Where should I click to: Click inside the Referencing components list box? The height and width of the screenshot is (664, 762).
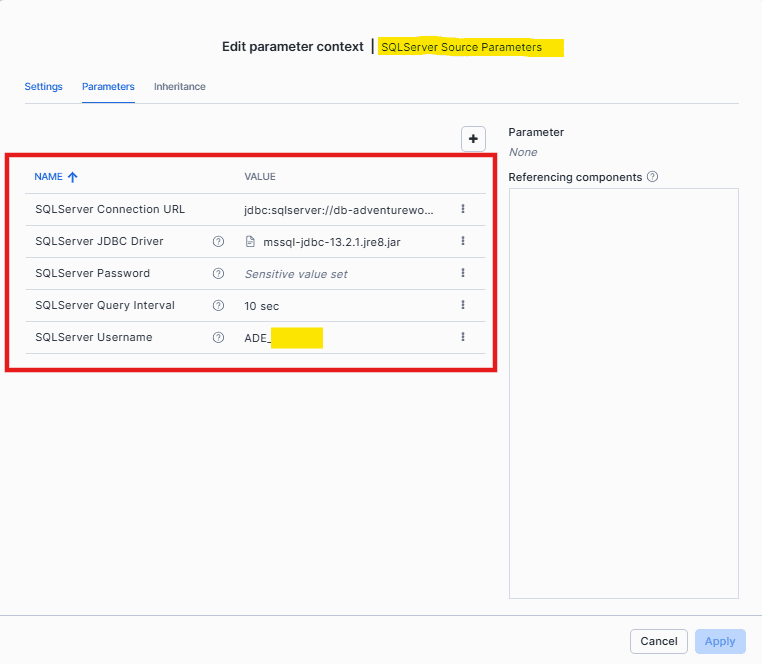pos(623,393)
